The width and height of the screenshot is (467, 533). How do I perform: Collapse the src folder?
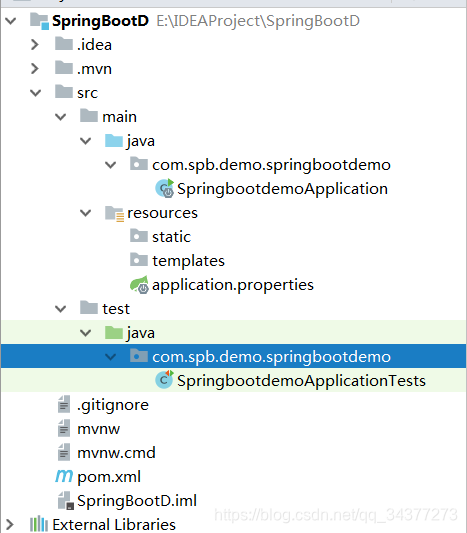coord(36,93)
